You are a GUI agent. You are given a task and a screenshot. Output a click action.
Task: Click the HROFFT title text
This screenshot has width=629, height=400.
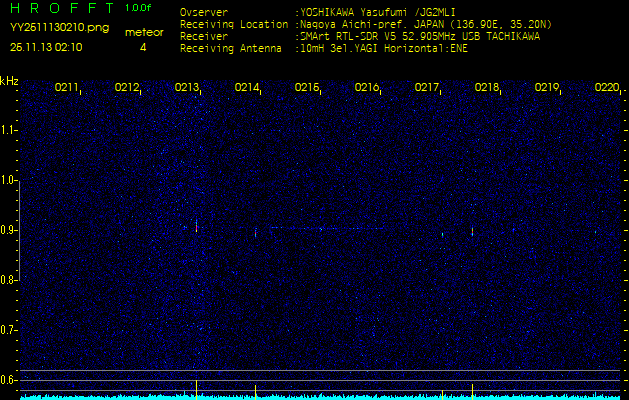[x=64, y=8]
